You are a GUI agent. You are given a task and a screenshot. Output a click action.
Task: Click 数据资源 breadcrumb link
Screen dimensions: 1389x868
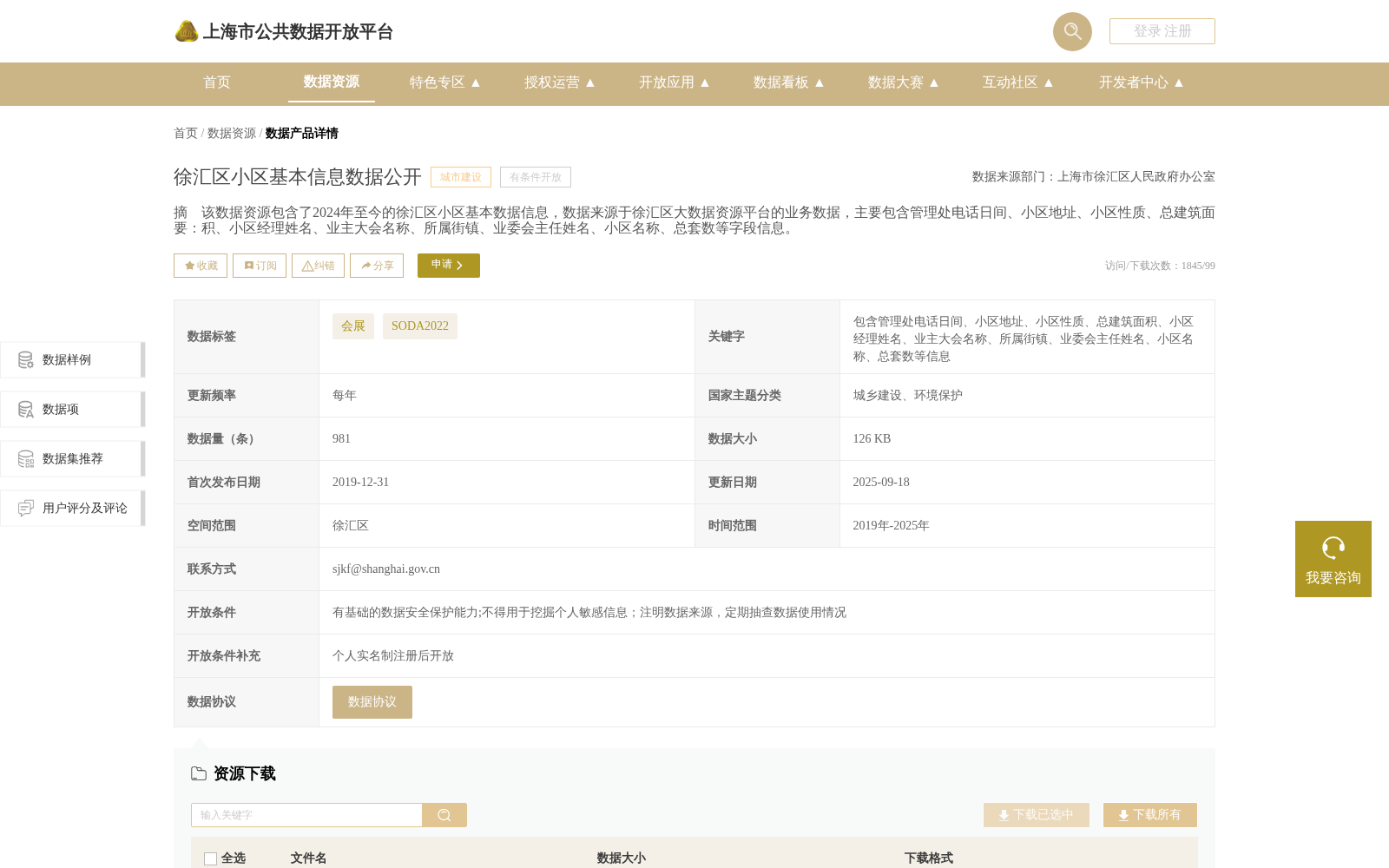click(232, 133)
